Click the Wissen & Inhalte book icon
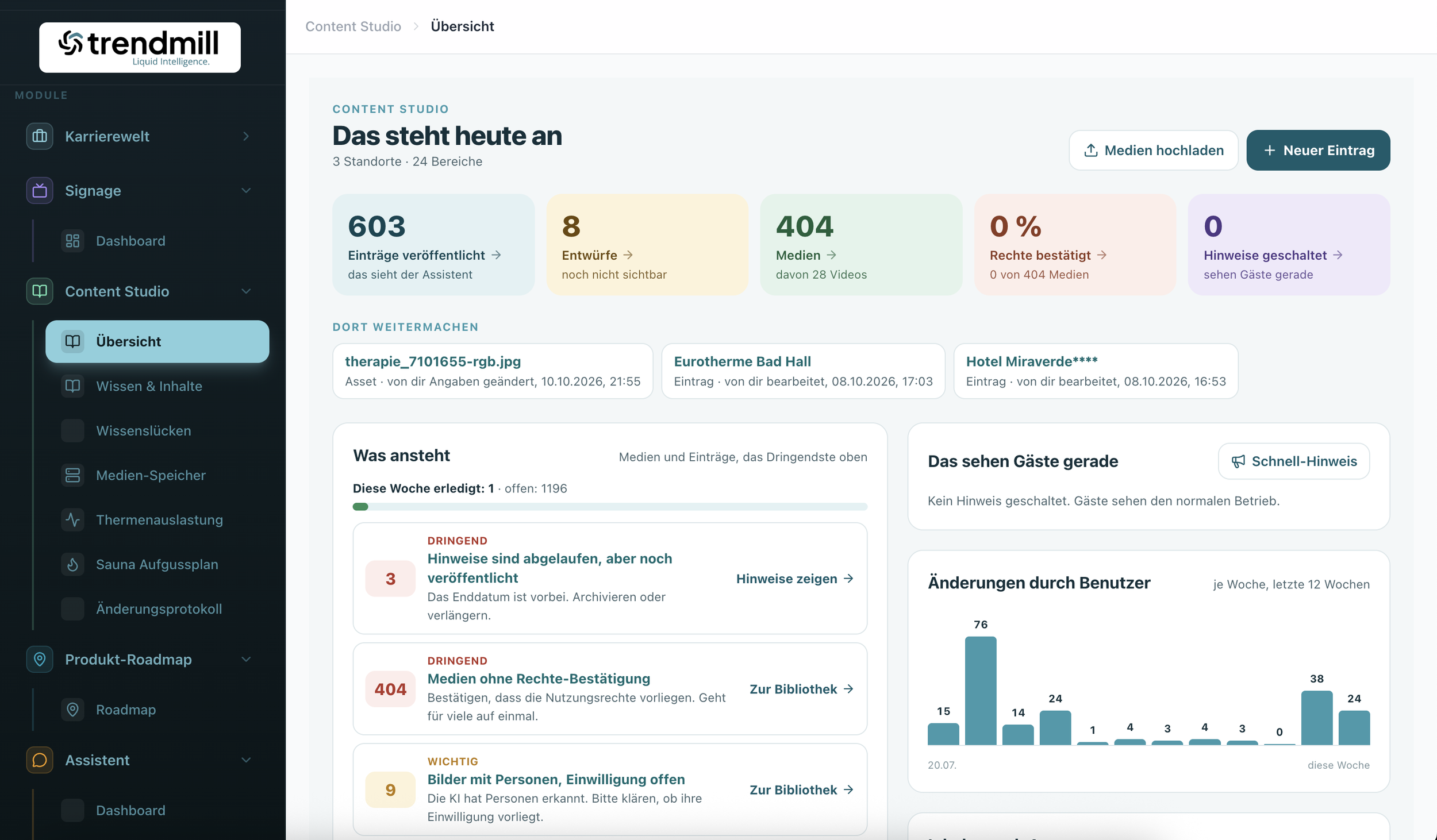Viewport: 1437px width, 840px height. point(72,386)
